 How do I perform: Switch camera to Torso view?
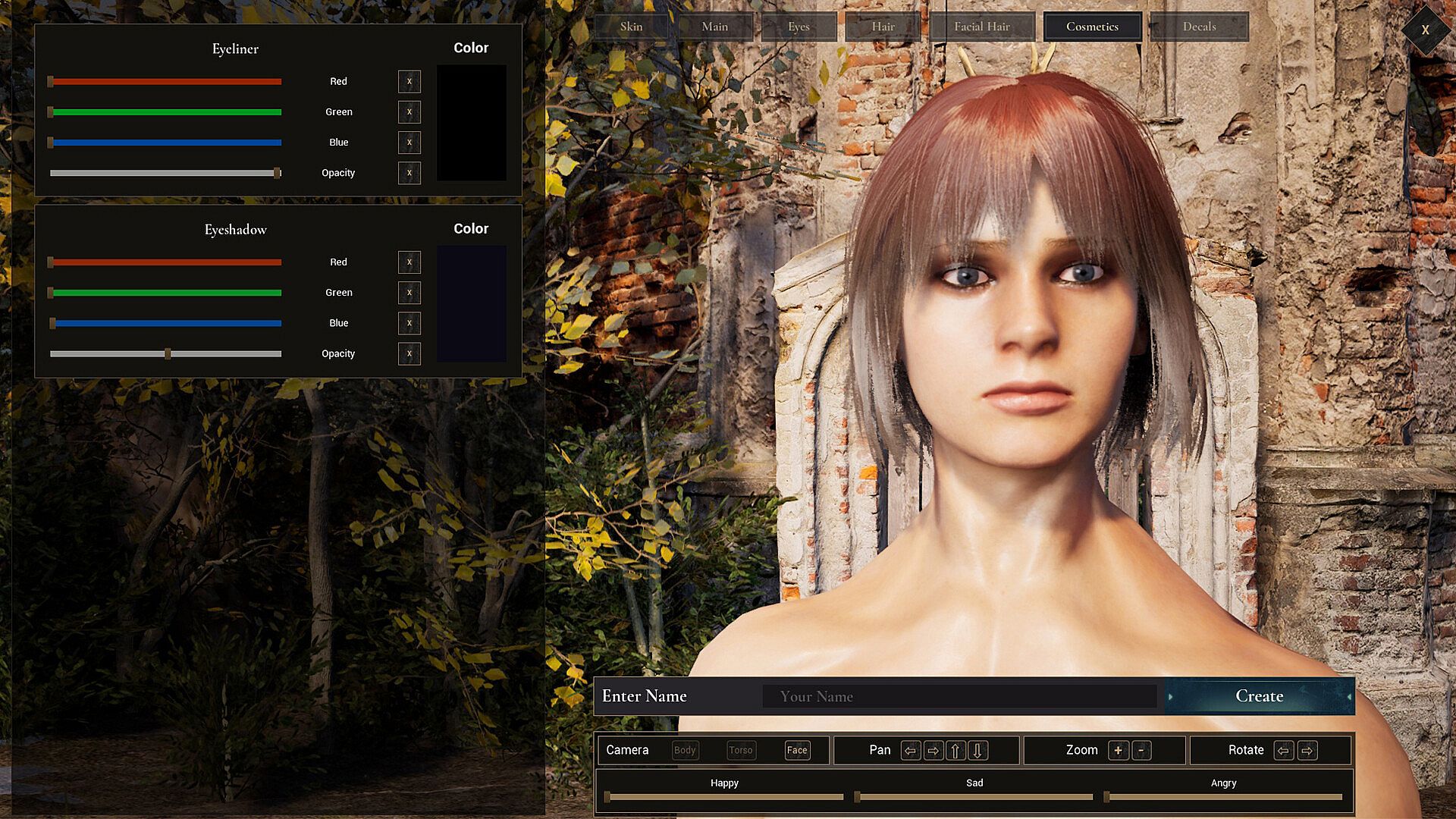pyautogui.click(x=740, y=750)
